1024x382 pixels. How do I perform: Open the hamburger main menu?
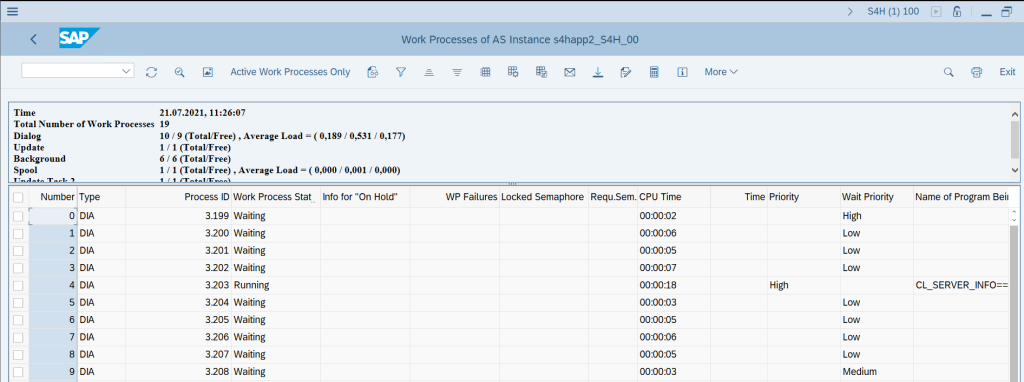(x=12, y=11)
